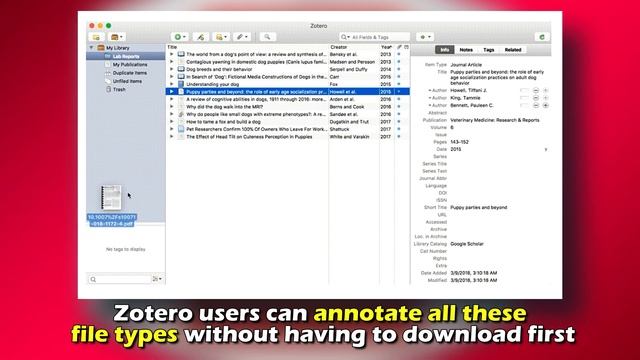
Task: Open the green New Item menu
Action: pos(180,37)
